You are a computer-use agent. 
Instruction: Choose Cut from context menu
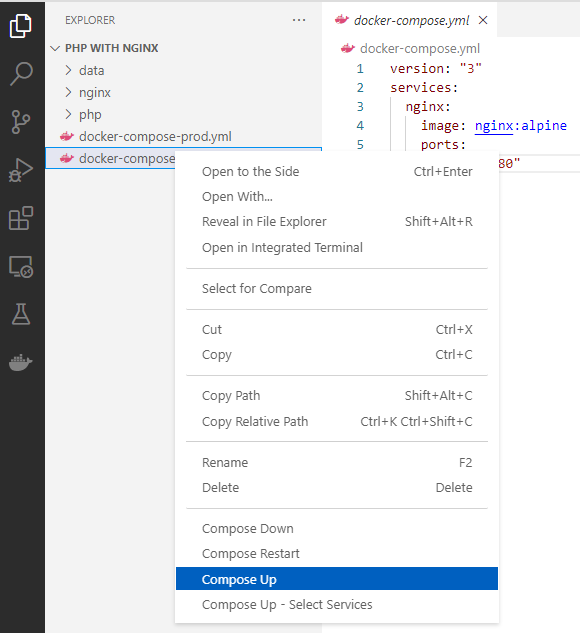tap(337, 330)
